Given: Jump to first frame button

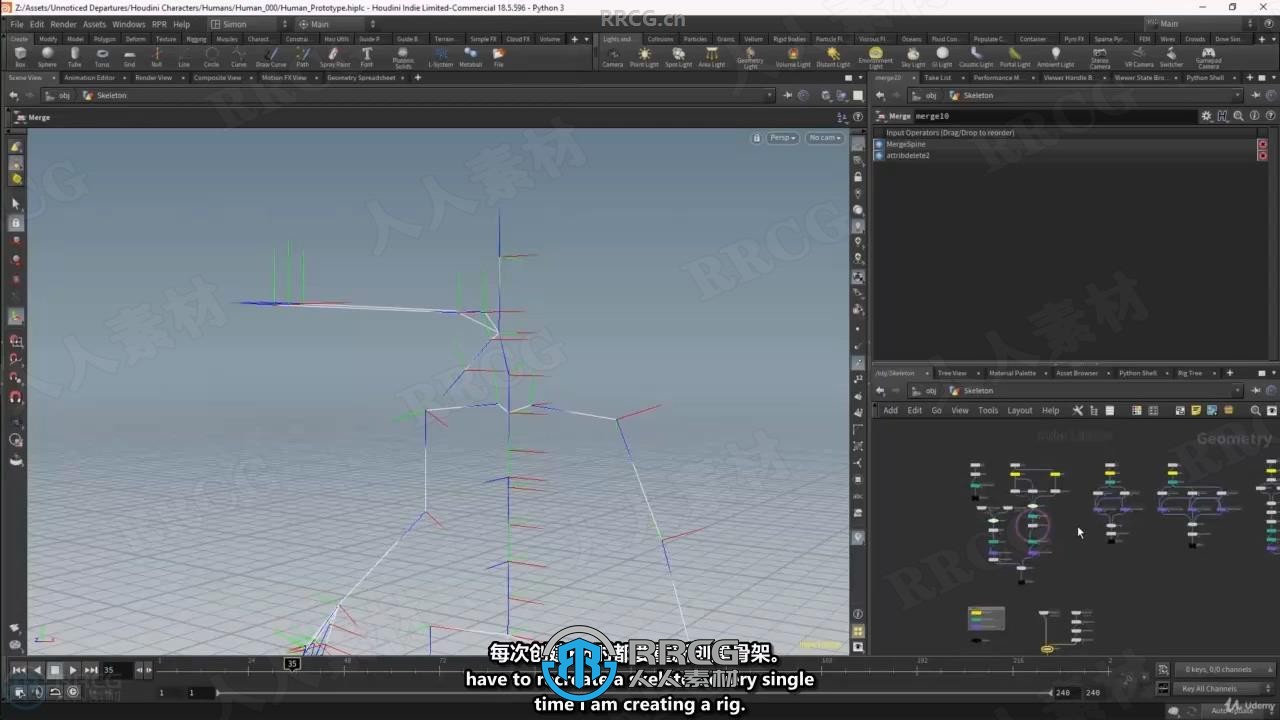Looking at the screenshot, I should coord(18,670).
